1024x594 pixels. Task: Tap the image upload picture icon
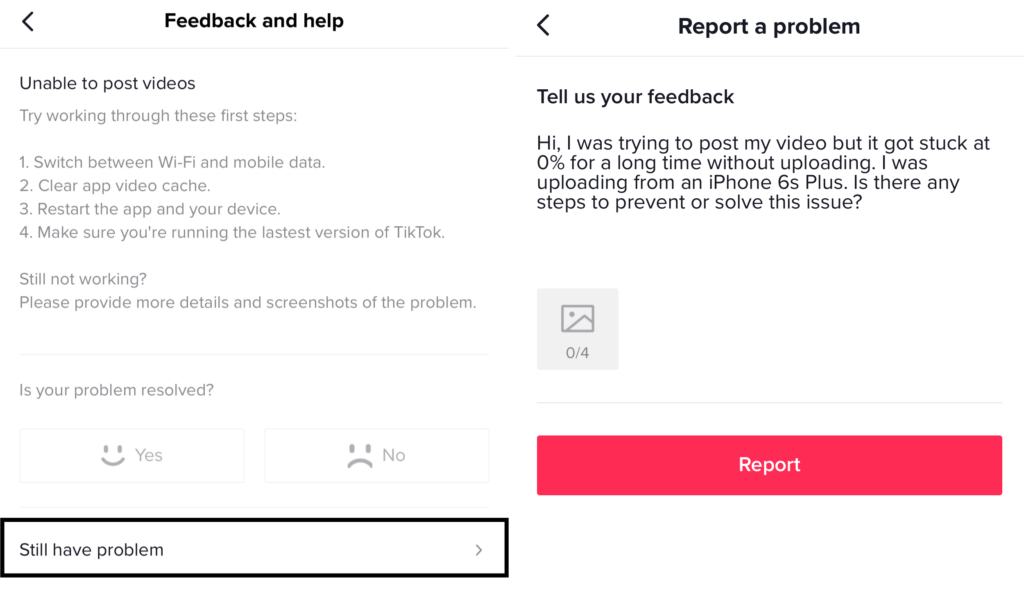[x=577, y=319]
